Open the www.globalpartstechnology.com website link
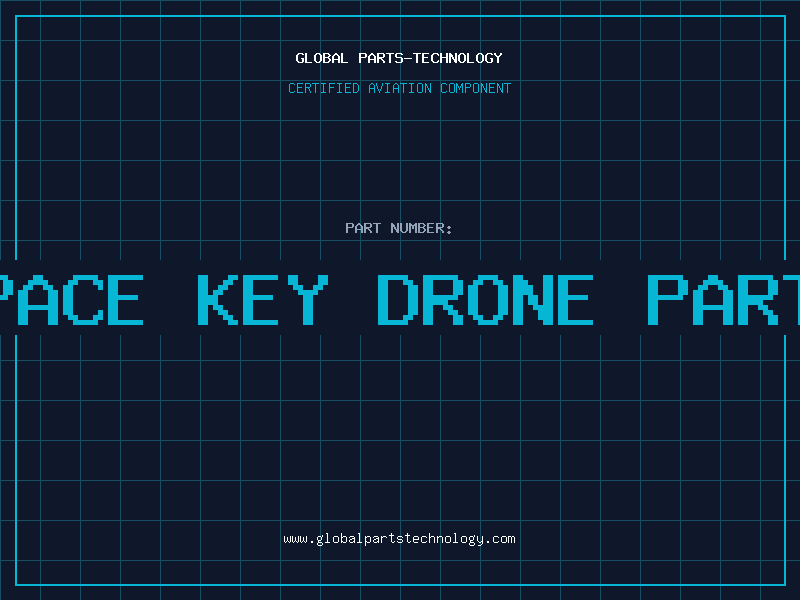 [x=399, y=539]
